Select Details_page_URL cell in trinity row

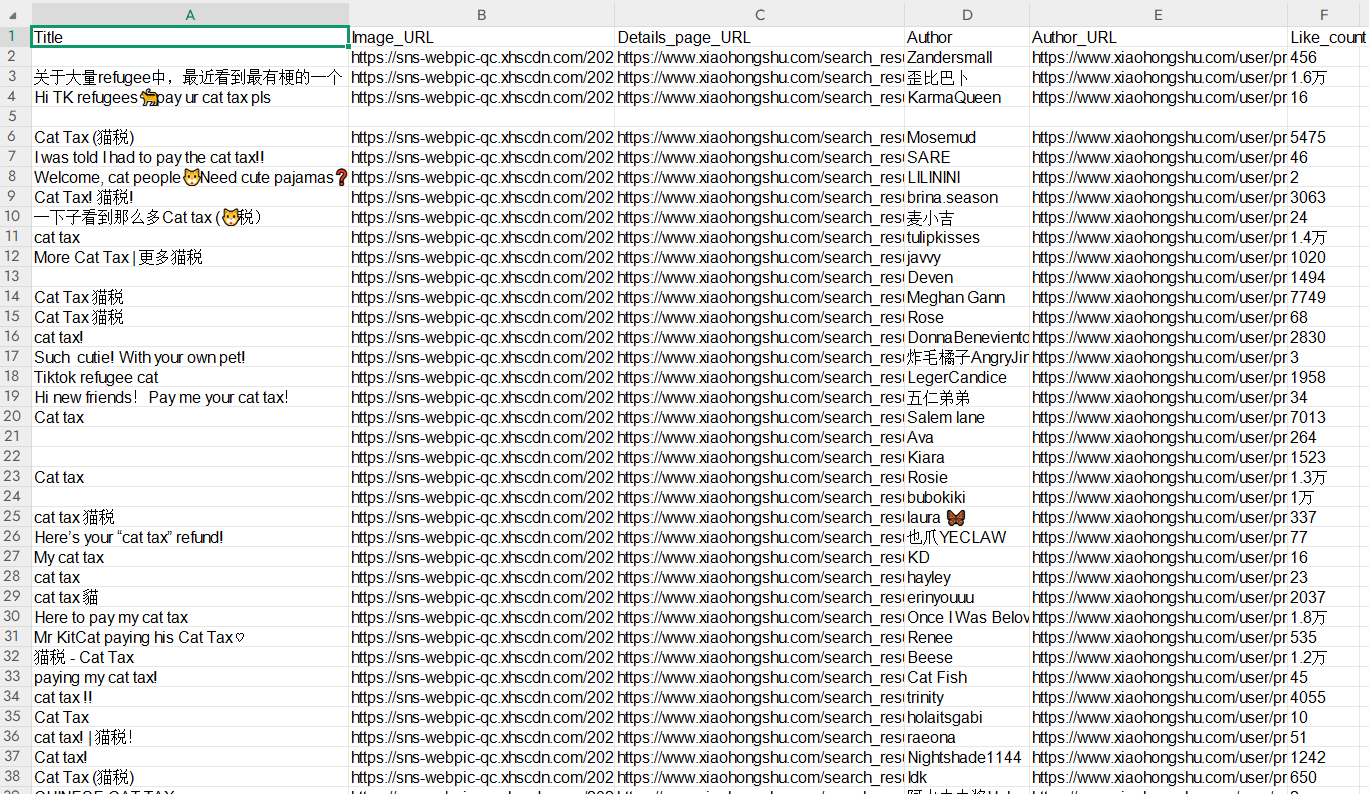pos(760,697)
